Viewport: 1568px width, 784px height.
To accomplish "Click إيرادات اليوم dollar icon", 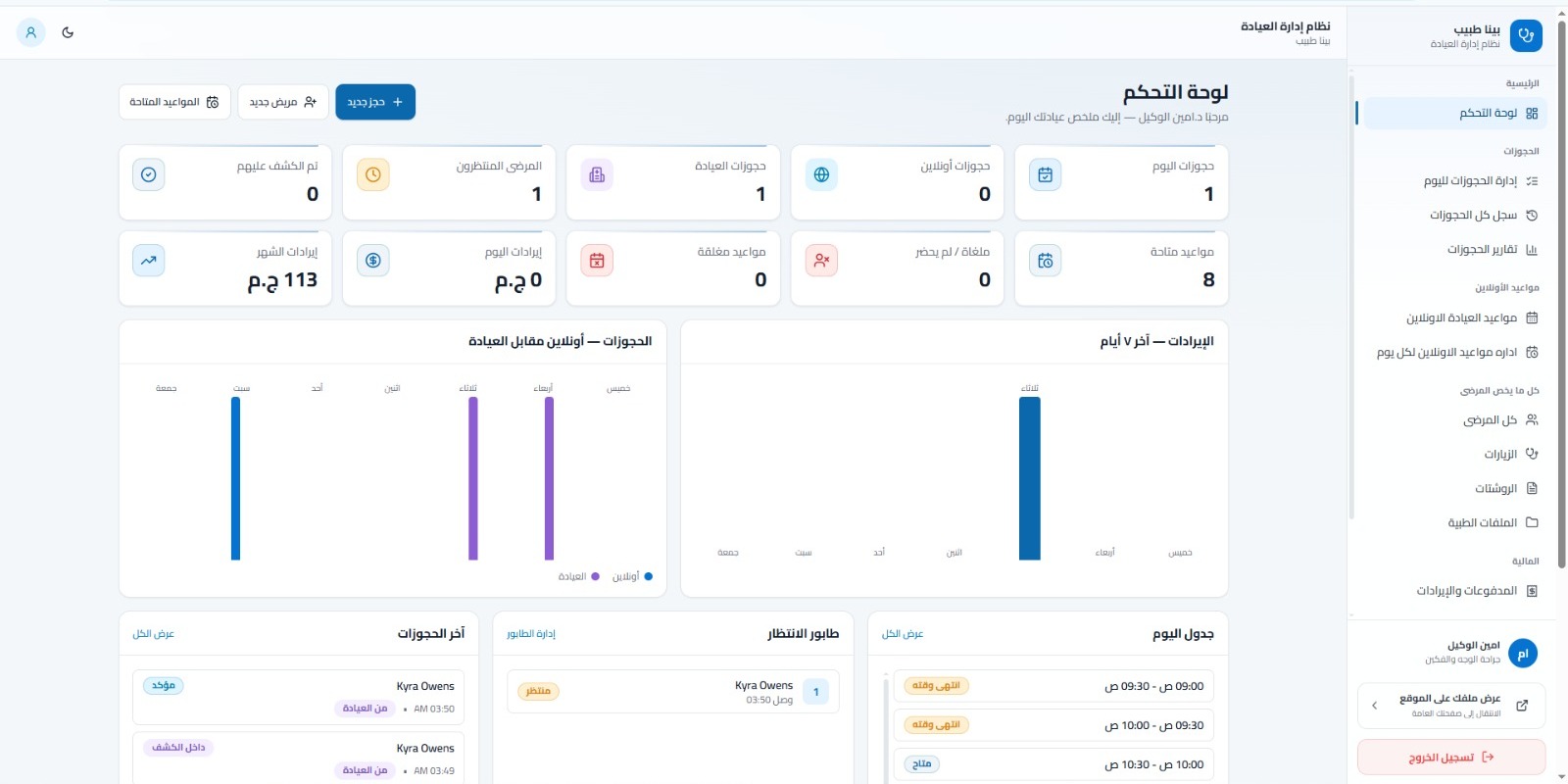I will (x=373, y=261).
